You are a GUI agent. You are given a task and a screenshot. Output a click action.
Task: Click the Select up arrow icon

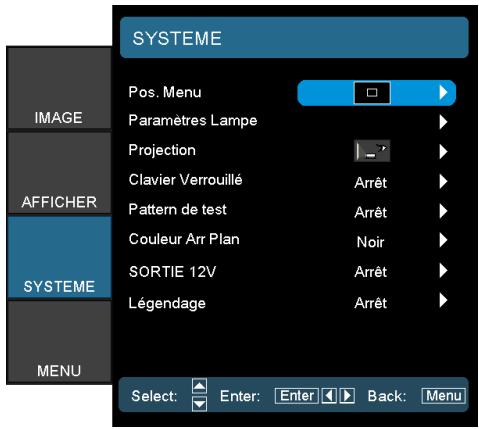click(199, 386)
